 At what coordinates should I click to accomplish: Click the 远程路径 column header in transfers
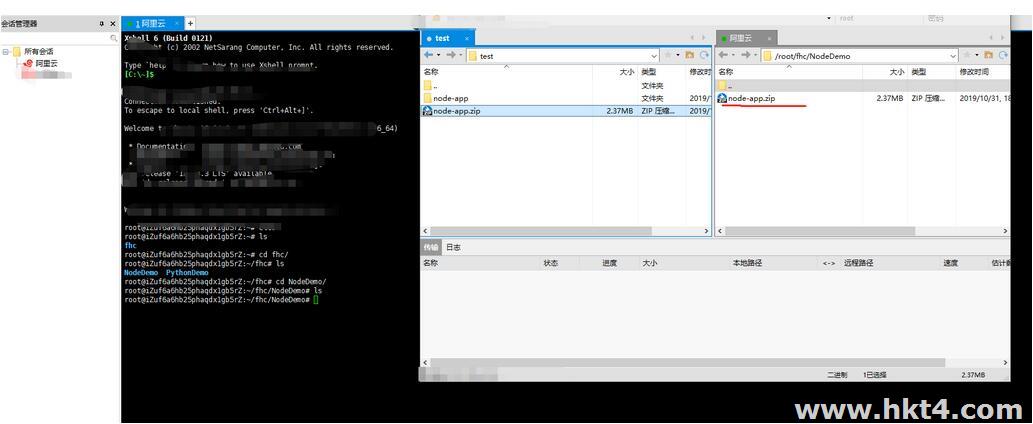pos(858,263)
